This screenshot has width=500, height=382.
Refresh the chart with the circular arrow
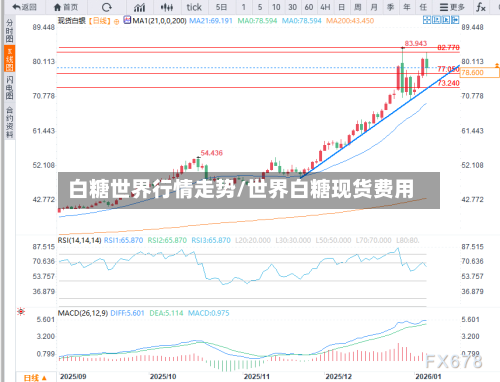(107, 7)
